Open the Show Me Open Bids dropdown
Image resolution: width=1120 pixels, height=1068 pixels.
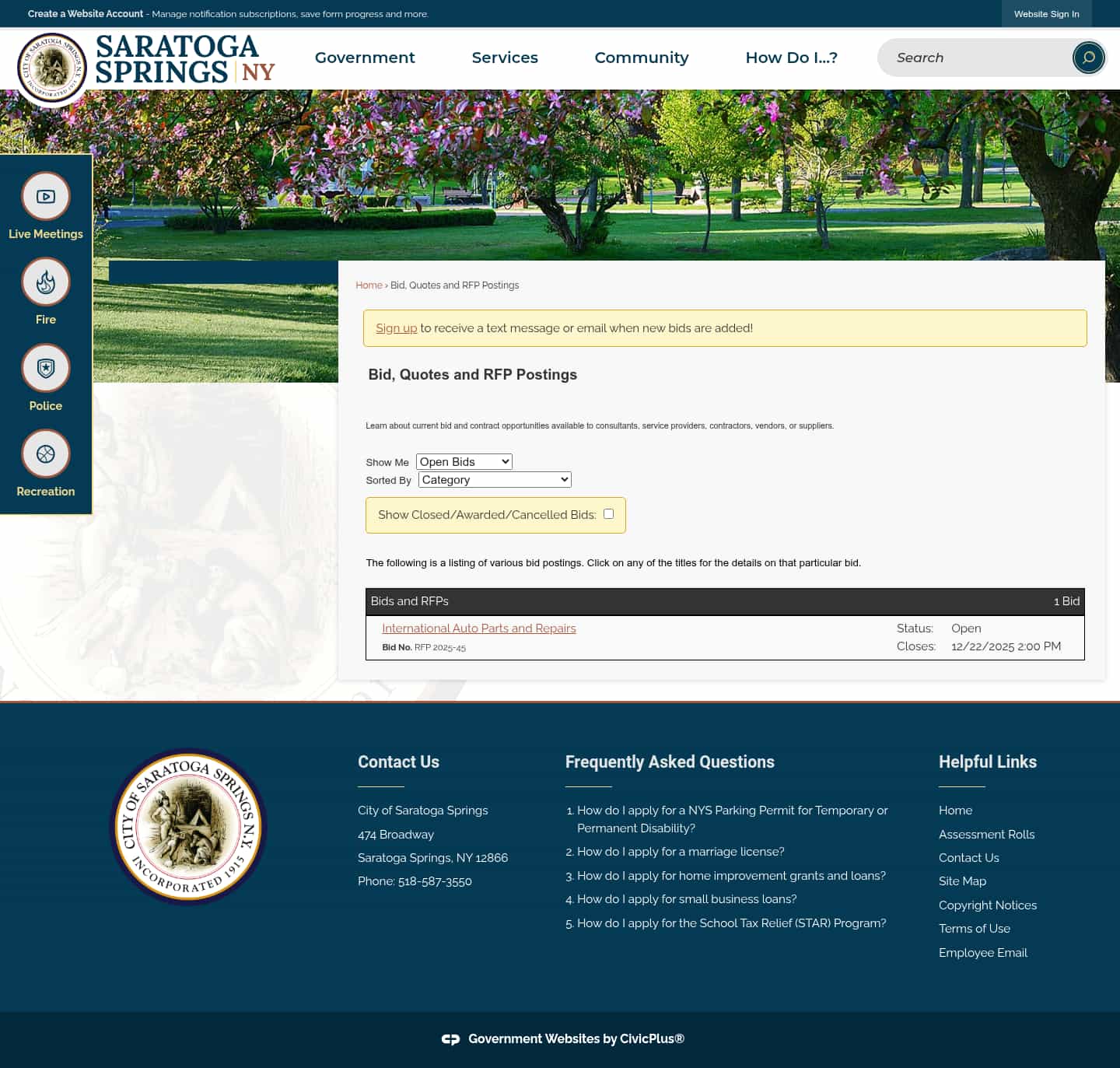pyautogui.click(x=464, y=461)
